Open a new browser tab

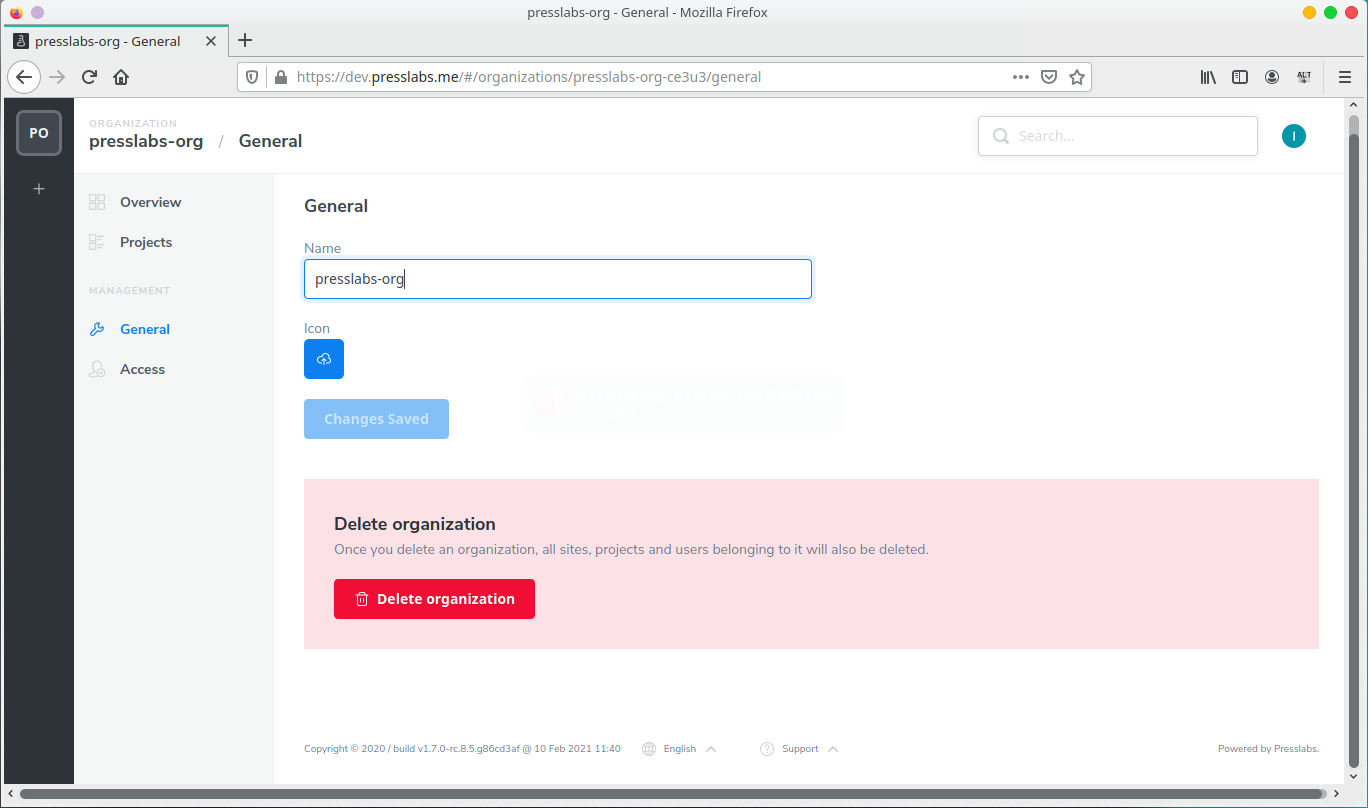(x=245, y=40)
